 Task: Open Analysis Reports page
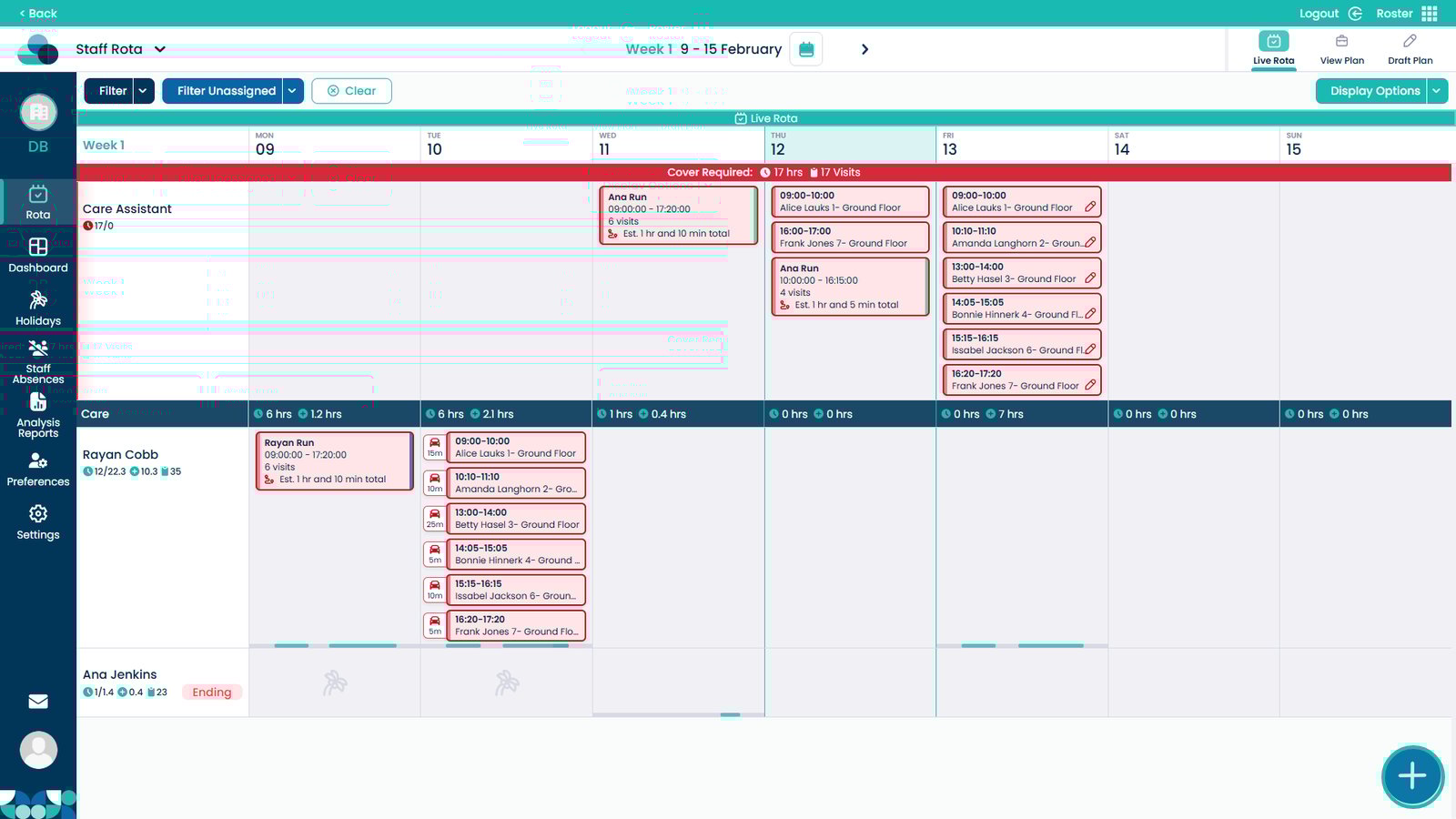38,415
